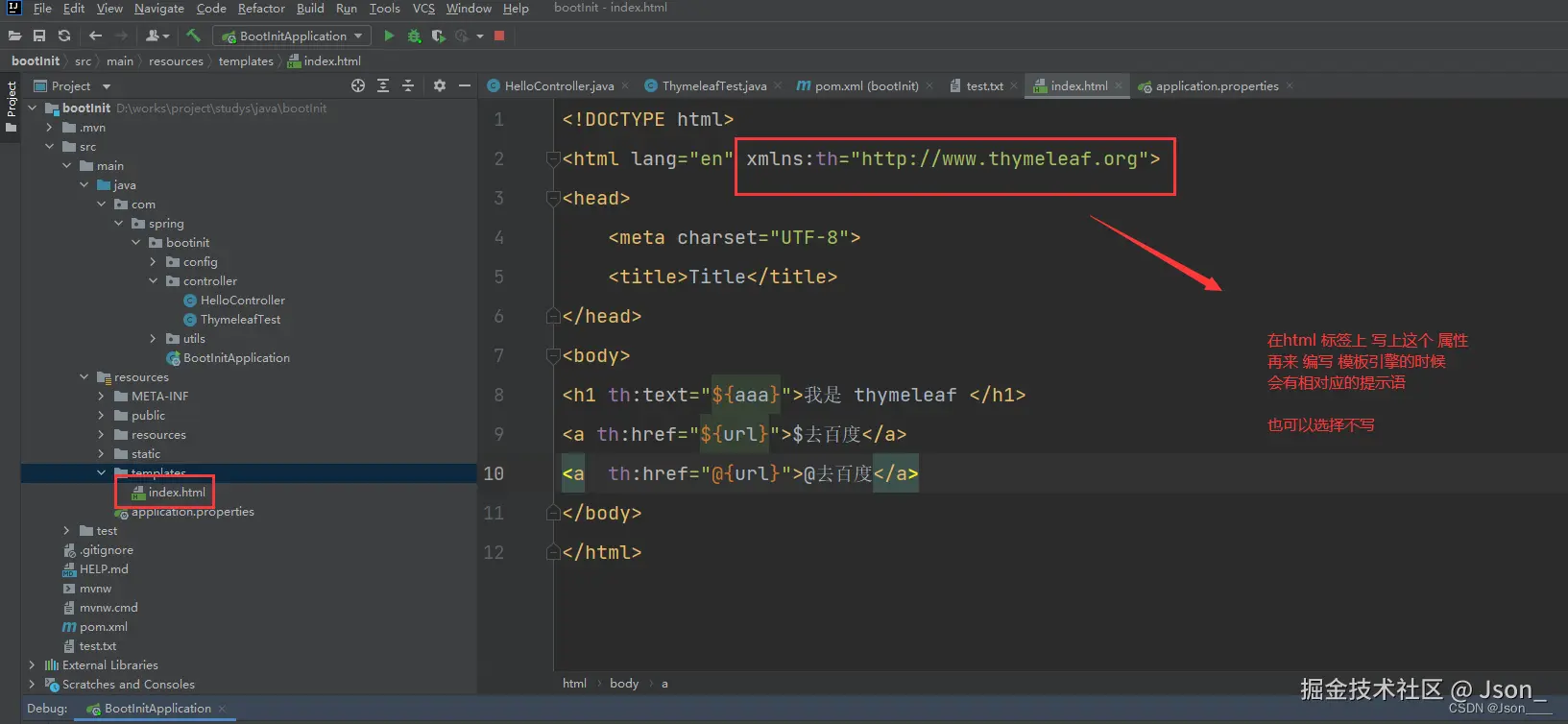Open the dropdown arrow next to the profiler icon
The width and height of the screenshot is (1568, 724).
coord(480,36)
